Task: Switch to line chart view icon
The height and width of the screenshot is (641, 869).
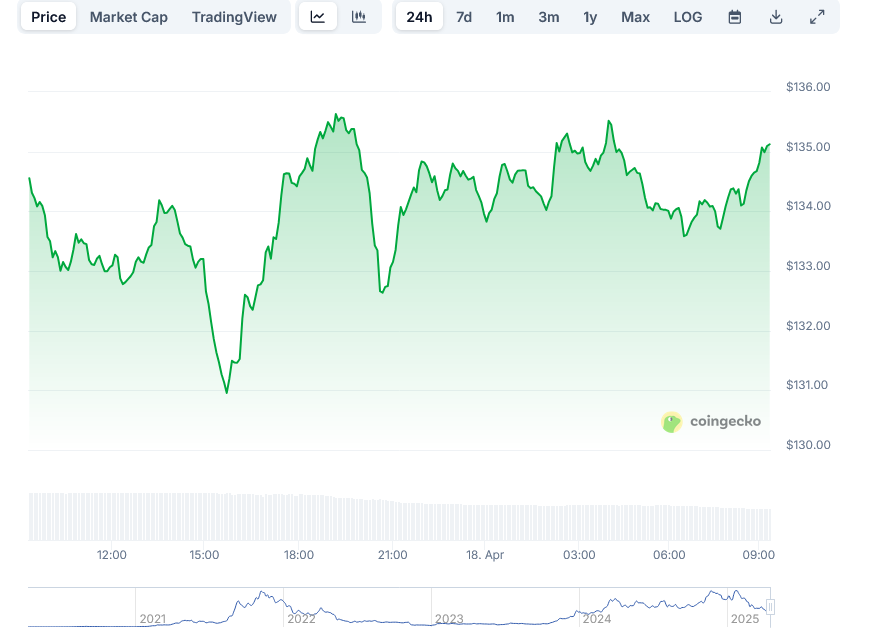Action: coord(318,17)
